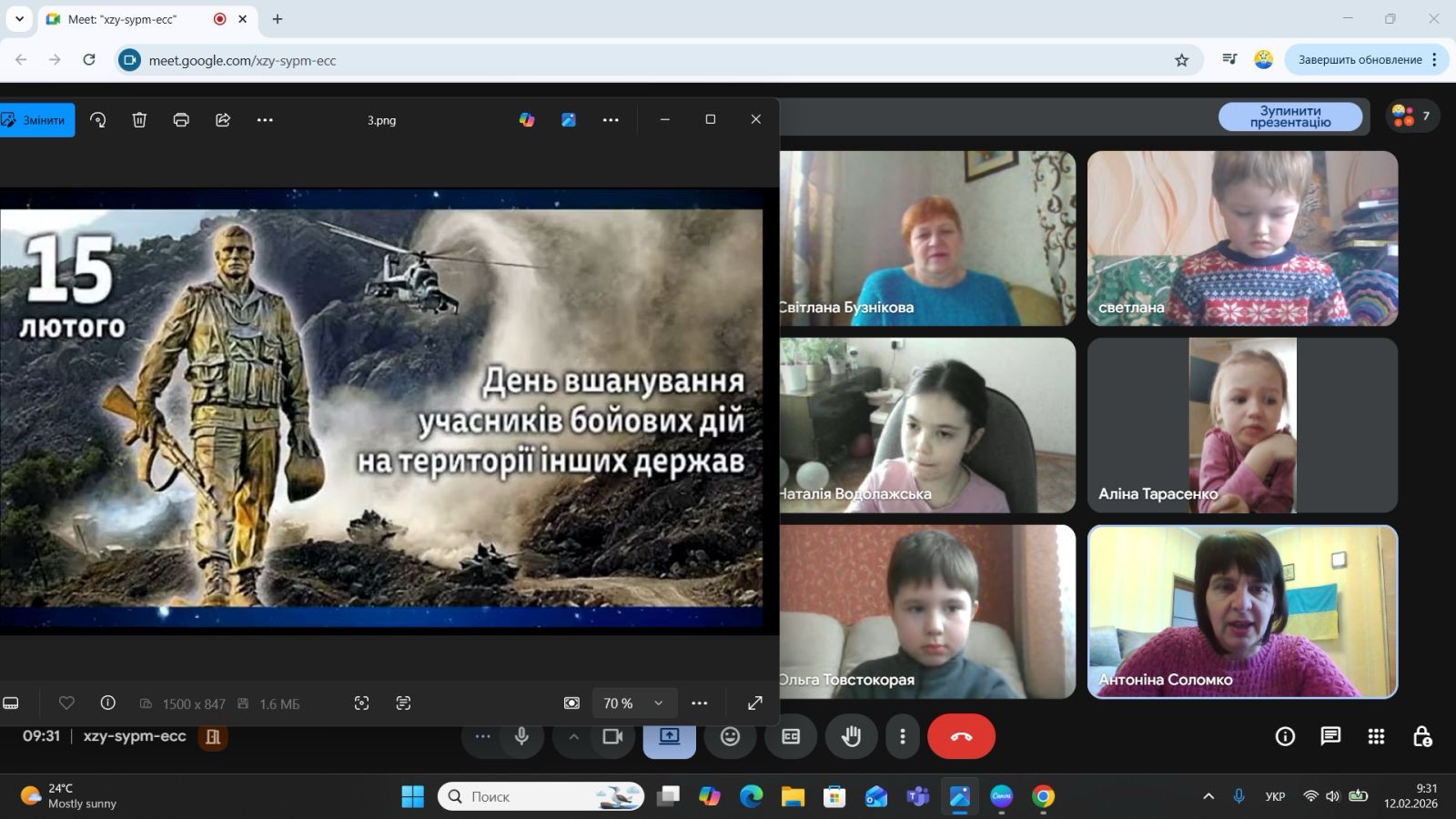Viewport: 1456px width, 819px height.
Task: Click the Антоніна Соломко video tile
Action: click(x=1242, y=612)
